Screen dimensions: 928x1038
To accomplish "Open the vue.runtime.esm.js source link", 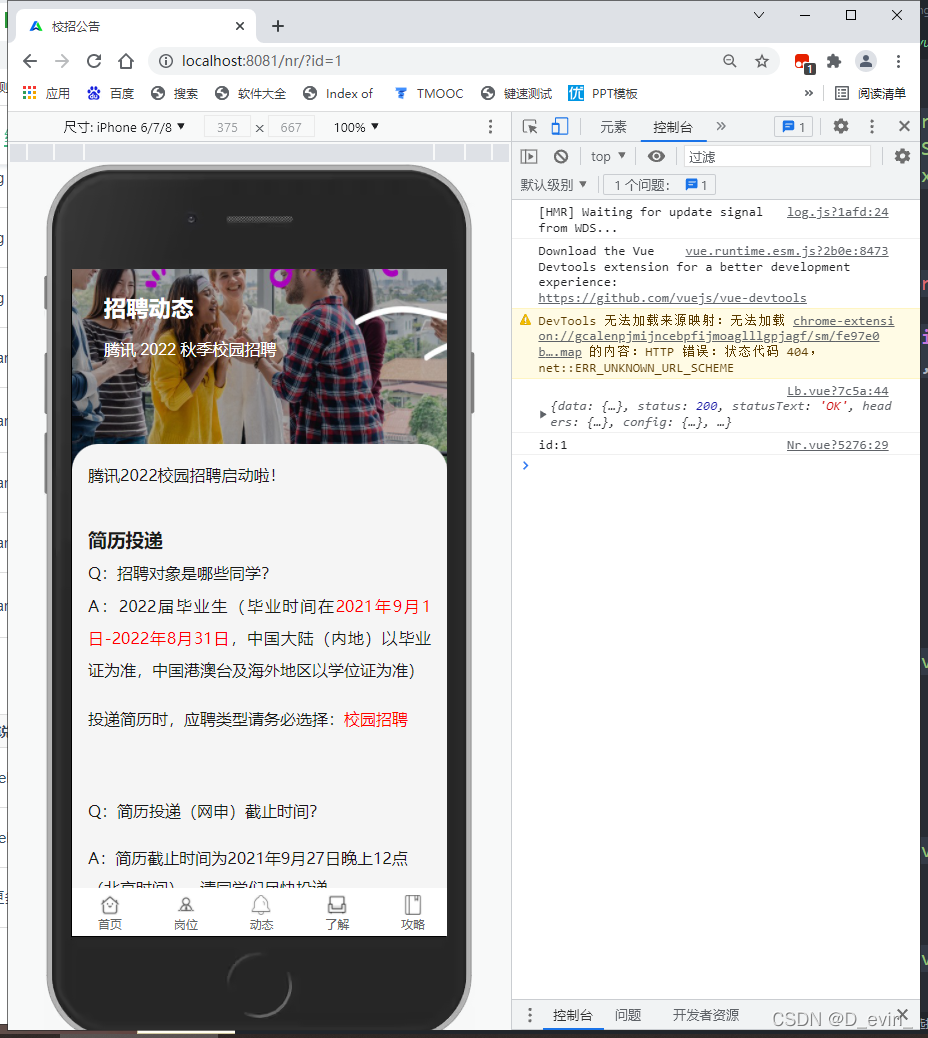I will point(786,251).
